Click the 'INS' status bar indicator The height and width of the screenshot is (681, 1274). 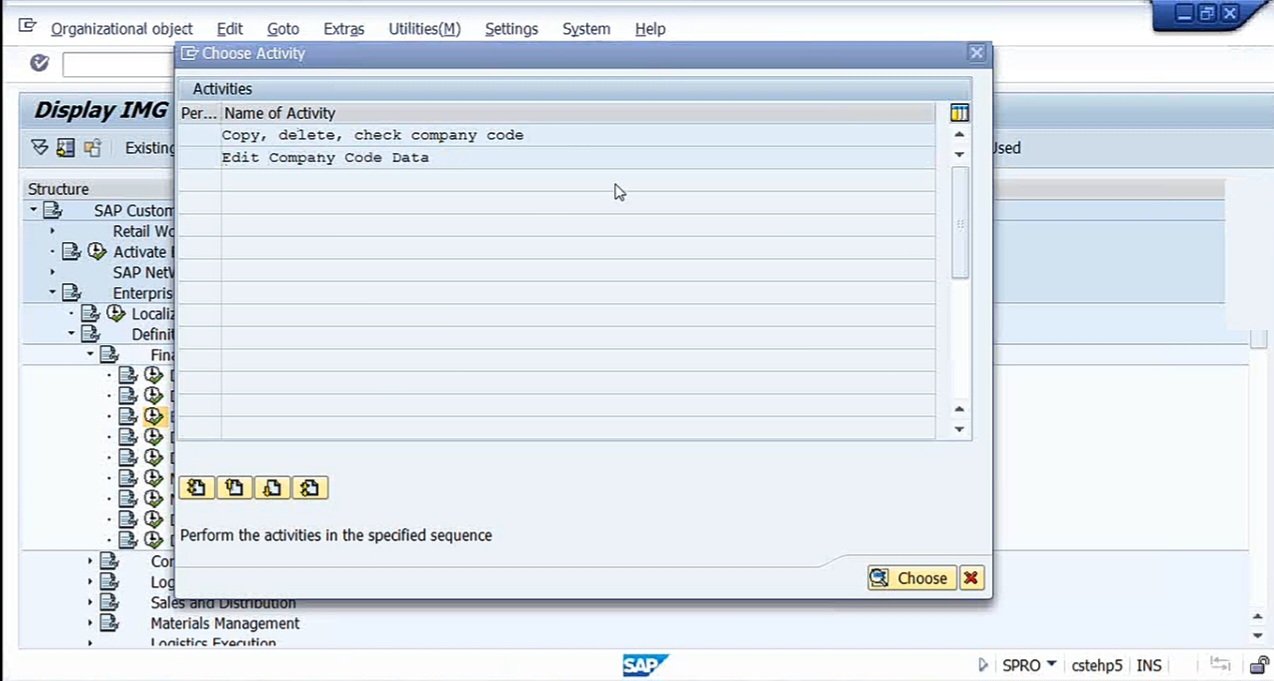pyautogui.click(x=1149, y=665)
